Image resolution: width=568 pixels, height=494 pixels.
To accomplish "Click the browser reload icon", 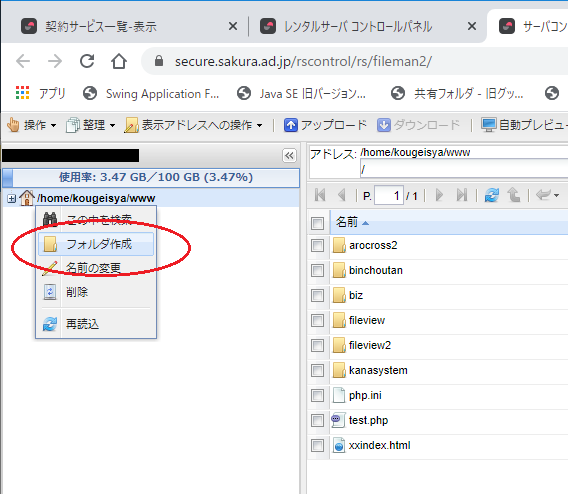I will [87, 61].
